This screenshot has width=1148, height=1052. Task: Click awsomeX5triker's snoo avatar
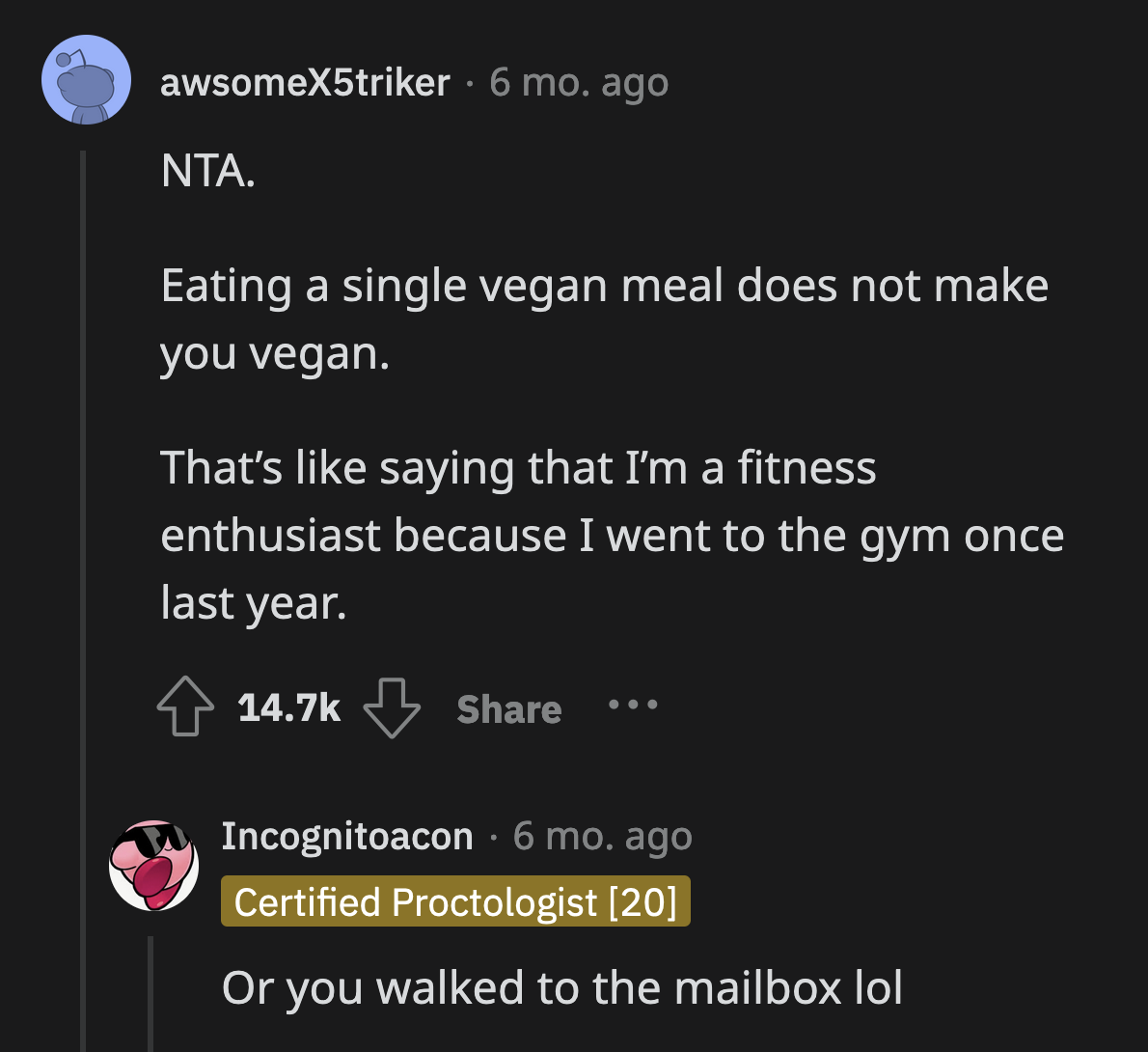coord(86,79)
